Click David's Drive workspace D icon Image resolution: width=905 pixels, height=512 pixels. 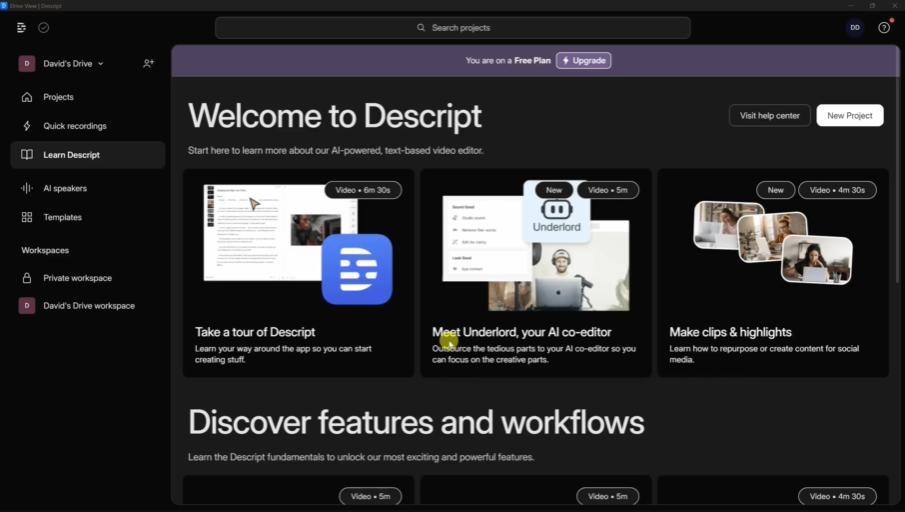tap(27, 305)
